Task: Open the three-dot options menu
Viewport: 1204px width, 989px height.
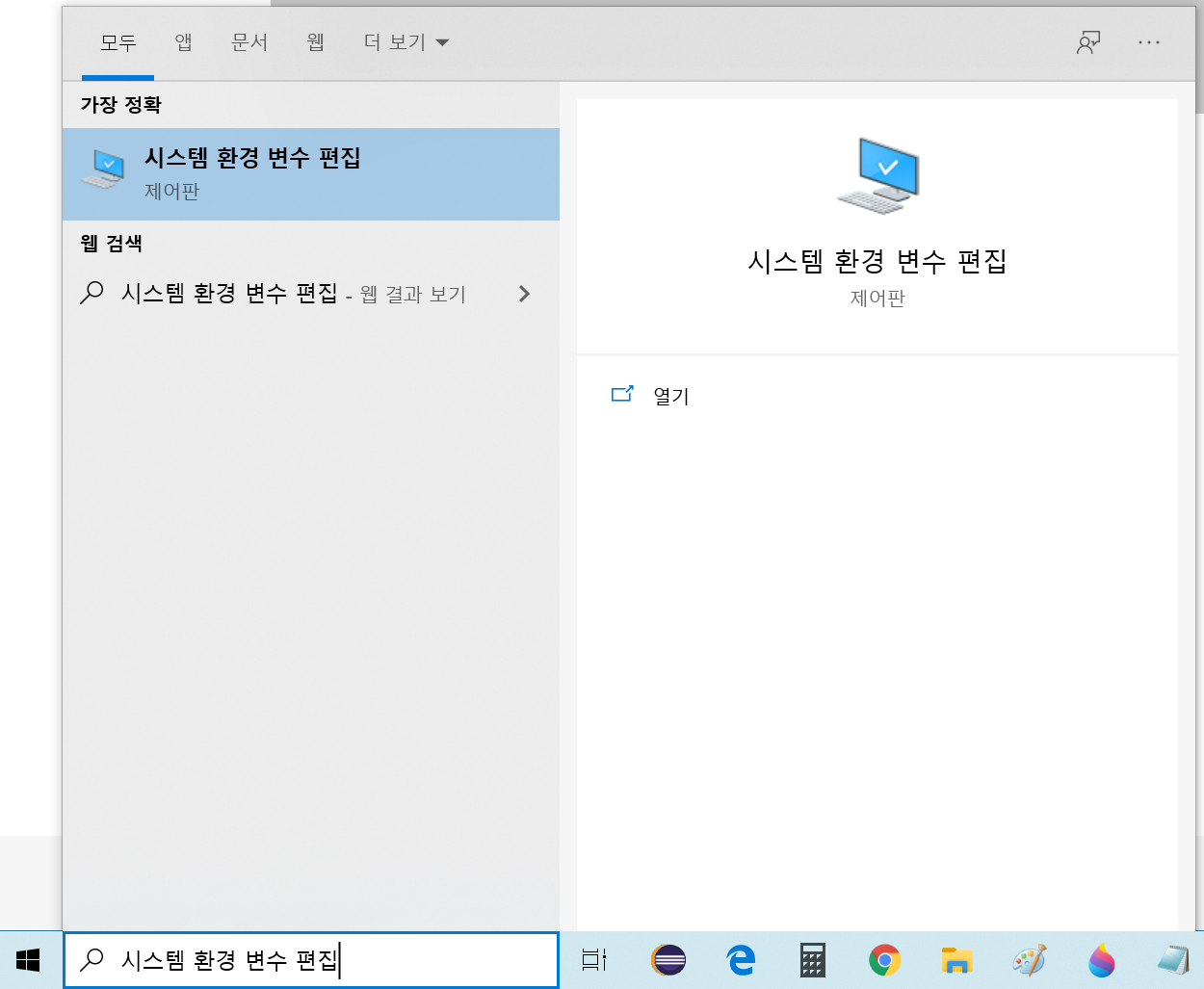Action: pyautogui.click(x=1149, y=42)
